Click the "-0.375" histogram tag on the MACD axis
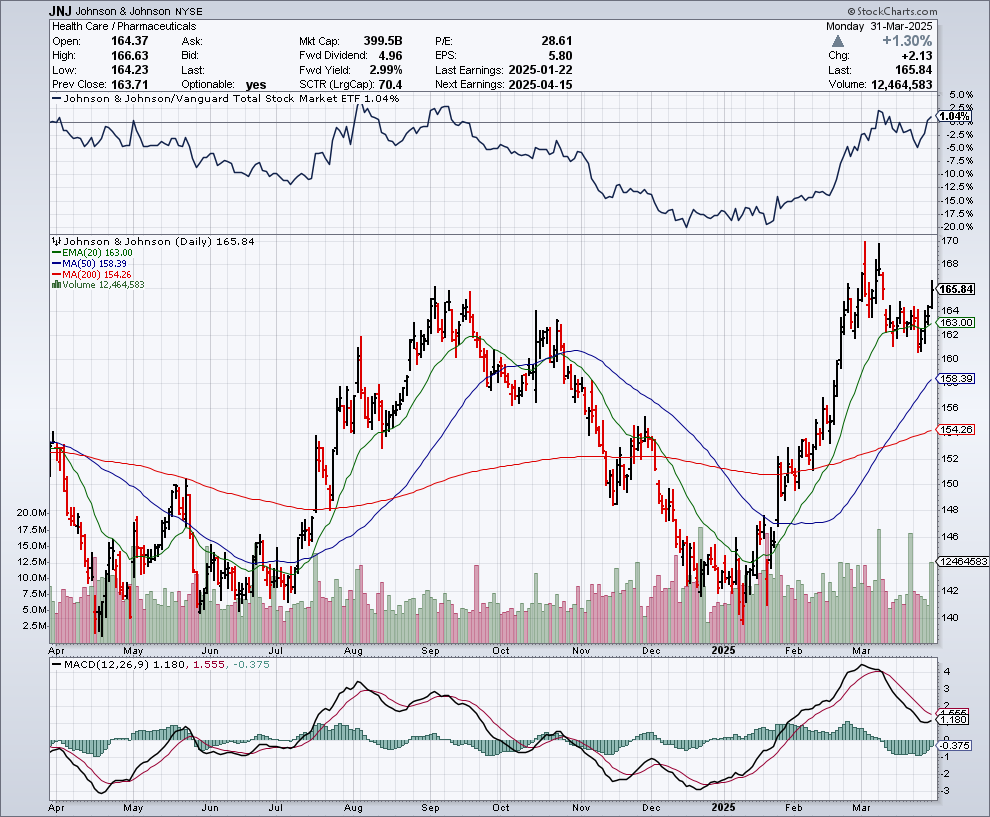Viewport: 990px width, 817px height. point(955,746)
